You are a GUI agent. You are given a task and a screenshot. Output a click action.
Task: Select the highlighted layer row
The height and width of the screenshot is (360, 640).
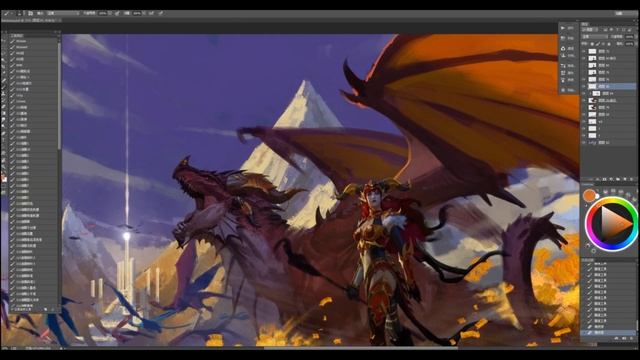pyautogui.click(x=608, y=86)
